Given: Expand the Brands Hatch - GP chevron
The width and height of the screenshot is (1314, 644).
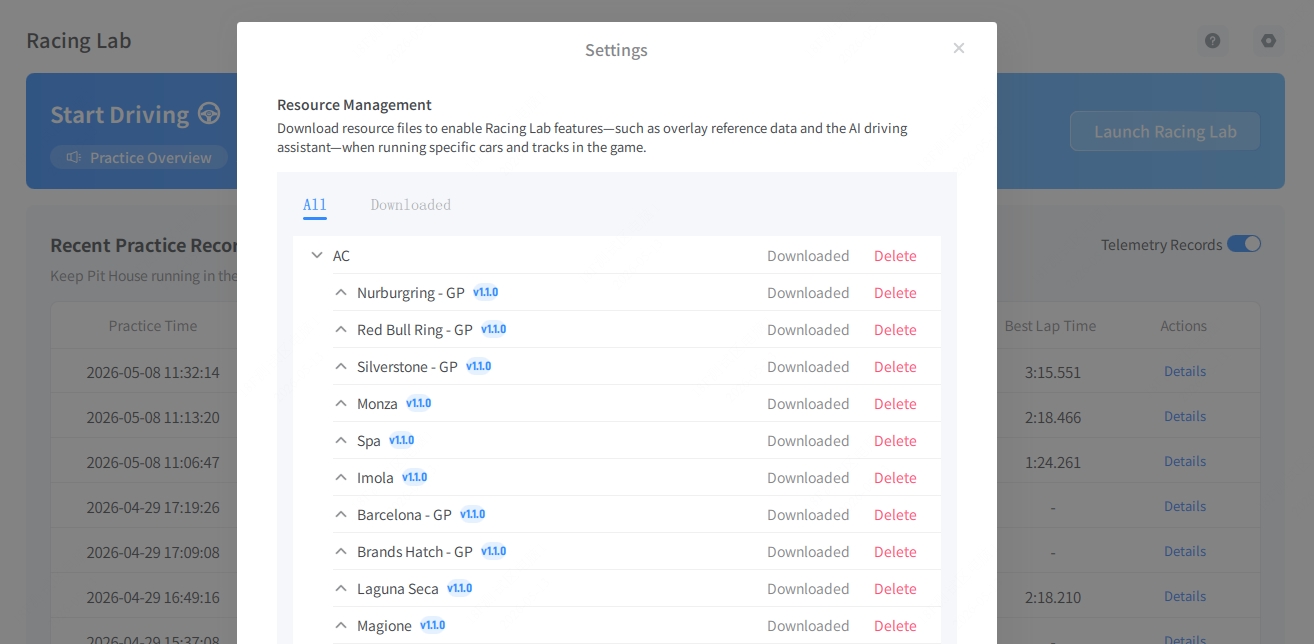Looking at the screenshot, I should (x=341, y=551).
